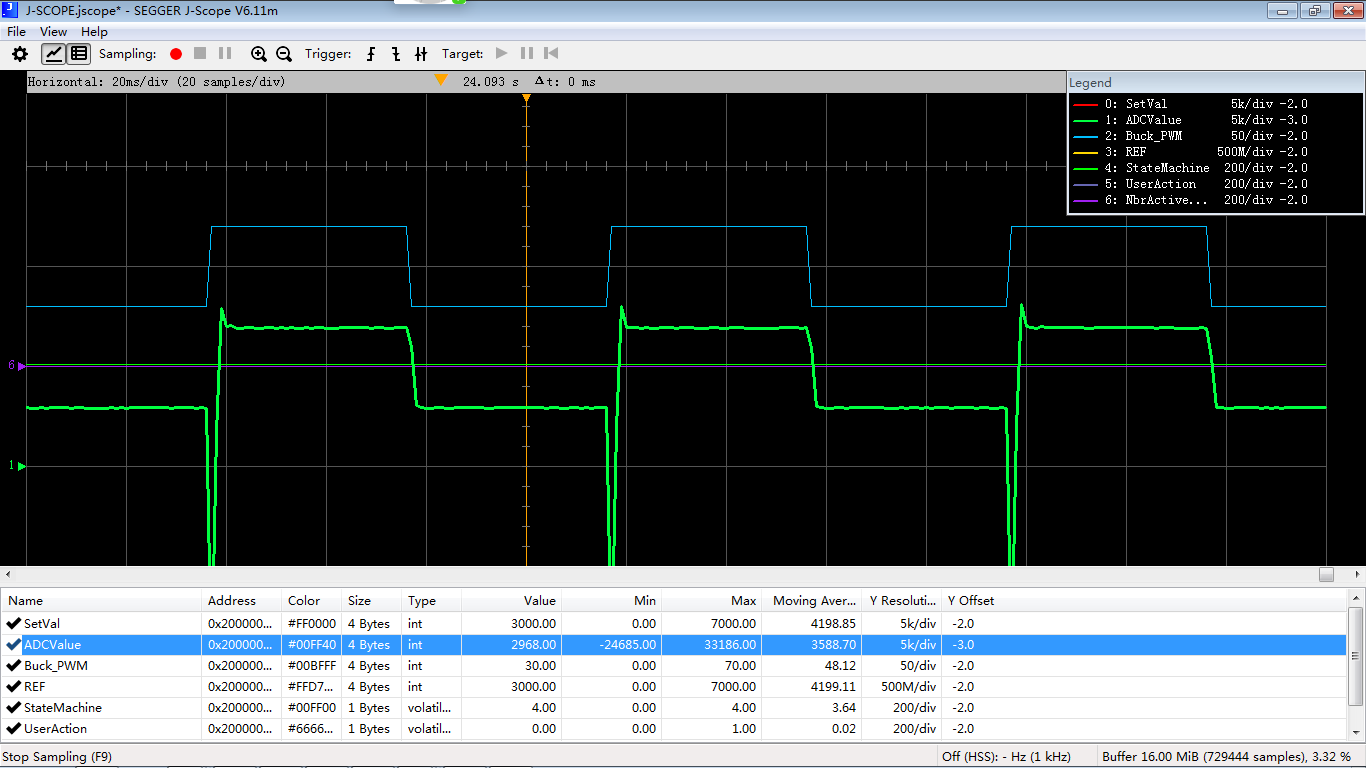Switch to graph view mode
This screenshot has width=1366, height=768.
53,54
